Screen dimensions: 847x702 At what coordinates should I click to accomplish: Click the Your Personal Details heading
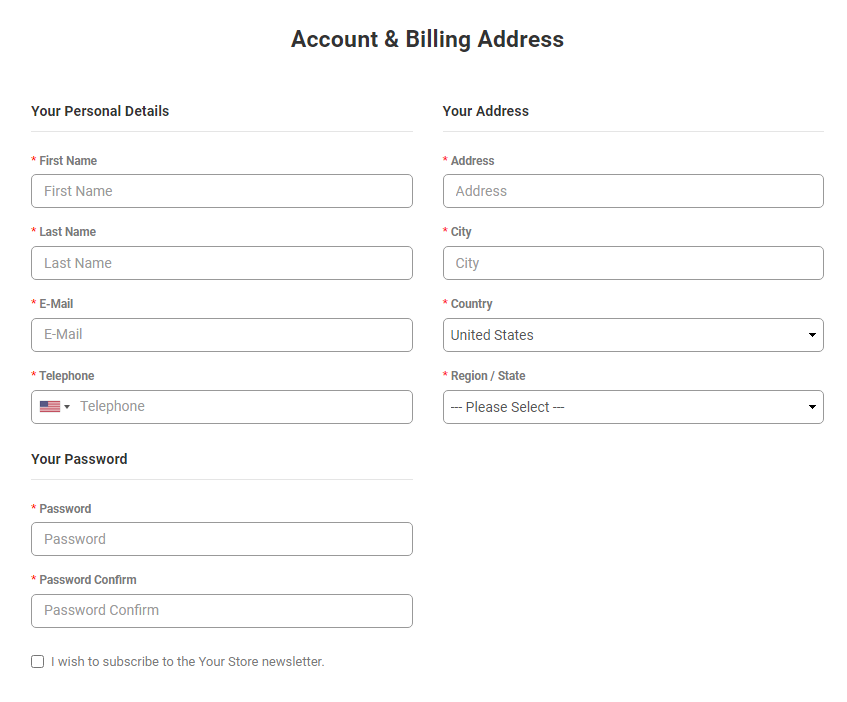click(x=100, y=111)
